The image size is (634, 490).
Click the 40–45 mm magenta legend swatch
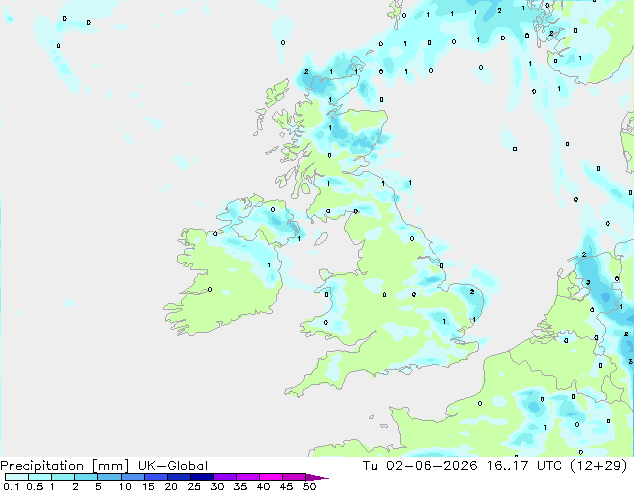coord(271,477)
